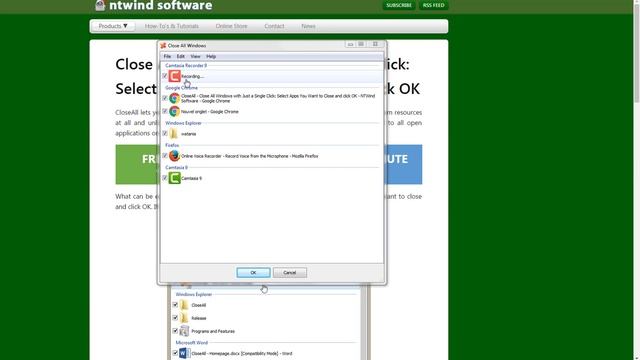Maximize the Close All Windows dialog
This screenshot has width=640, height=360.
[x=361, y=44]
